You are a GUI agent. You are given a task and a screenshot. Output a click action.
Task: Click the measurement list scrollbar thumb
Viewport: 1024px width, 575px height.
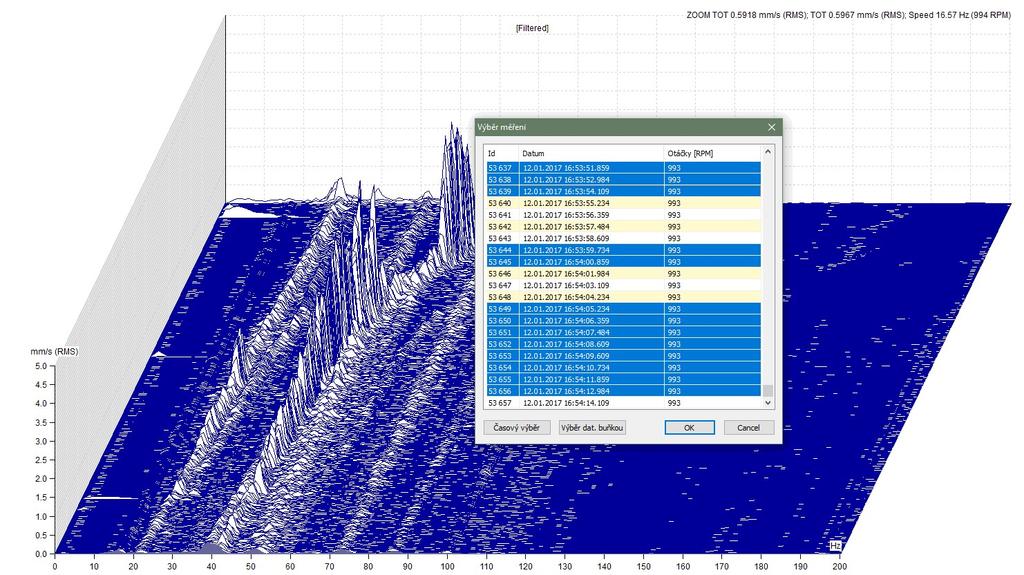tap(768, 391)
